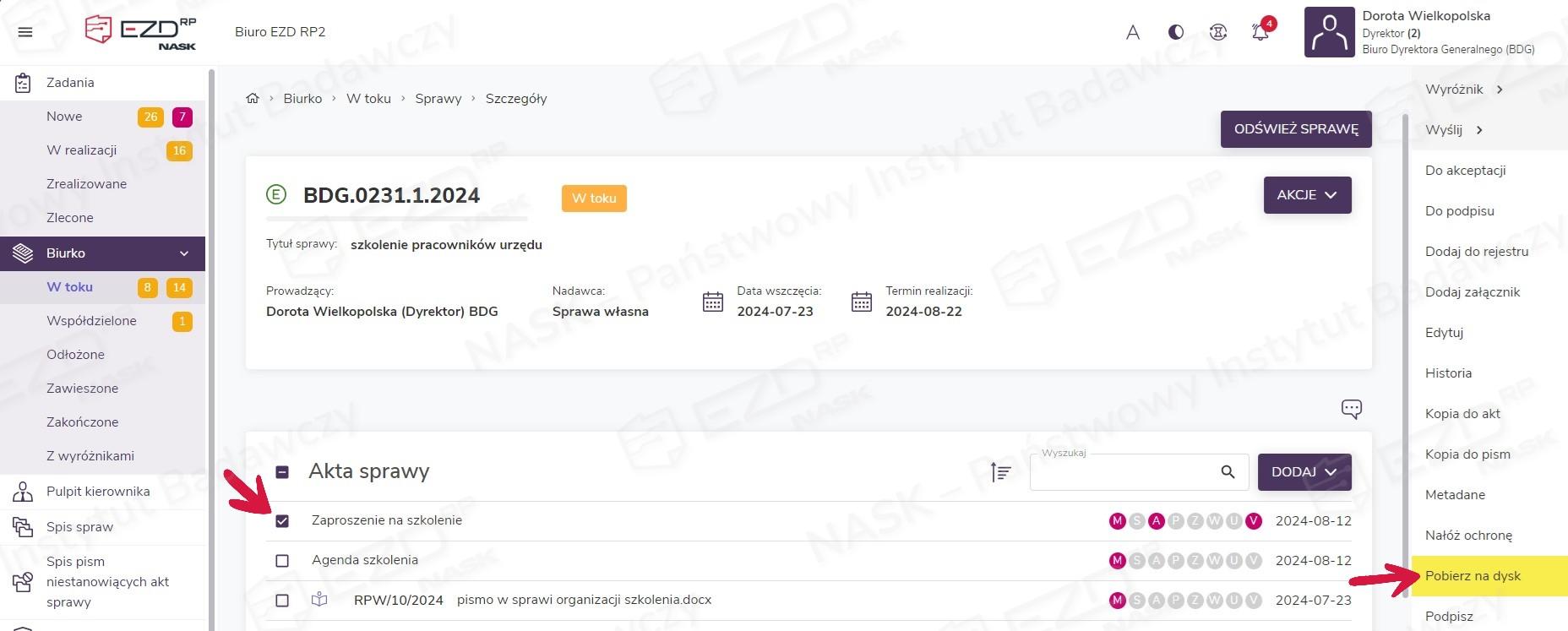Open the DODAJ dropdown
The width and height of the screenshot is (1568, 631).
1304,472
